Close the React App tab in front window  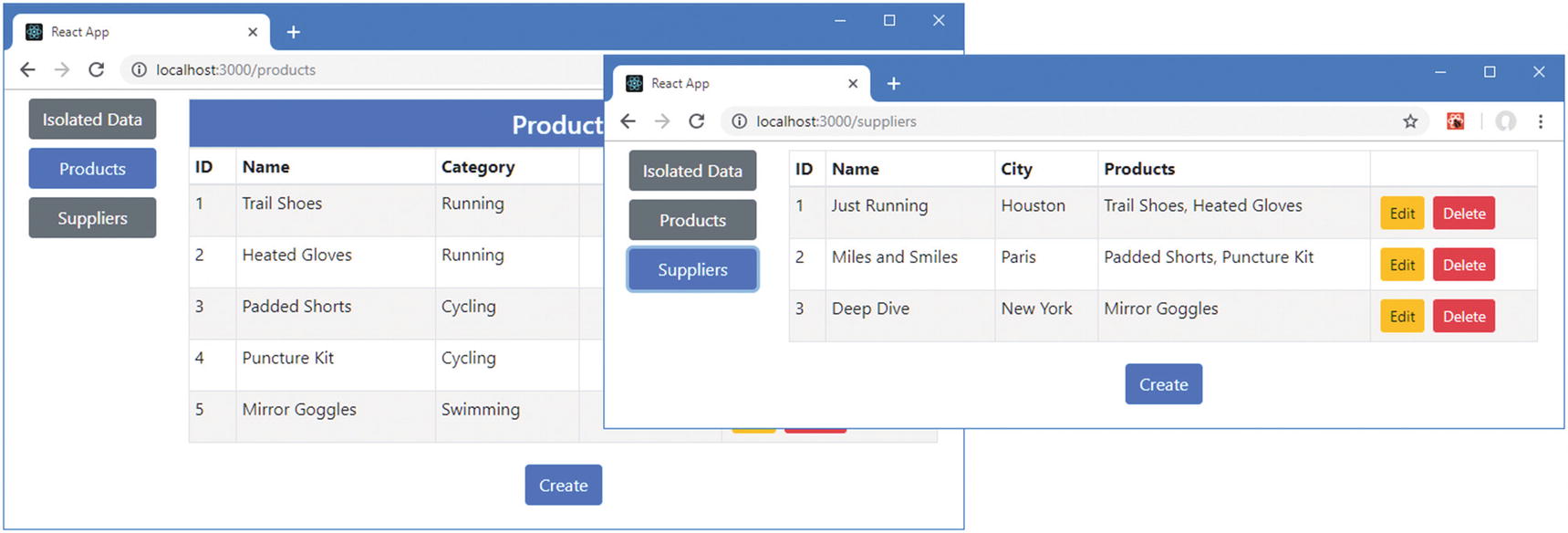pos(853,84)
